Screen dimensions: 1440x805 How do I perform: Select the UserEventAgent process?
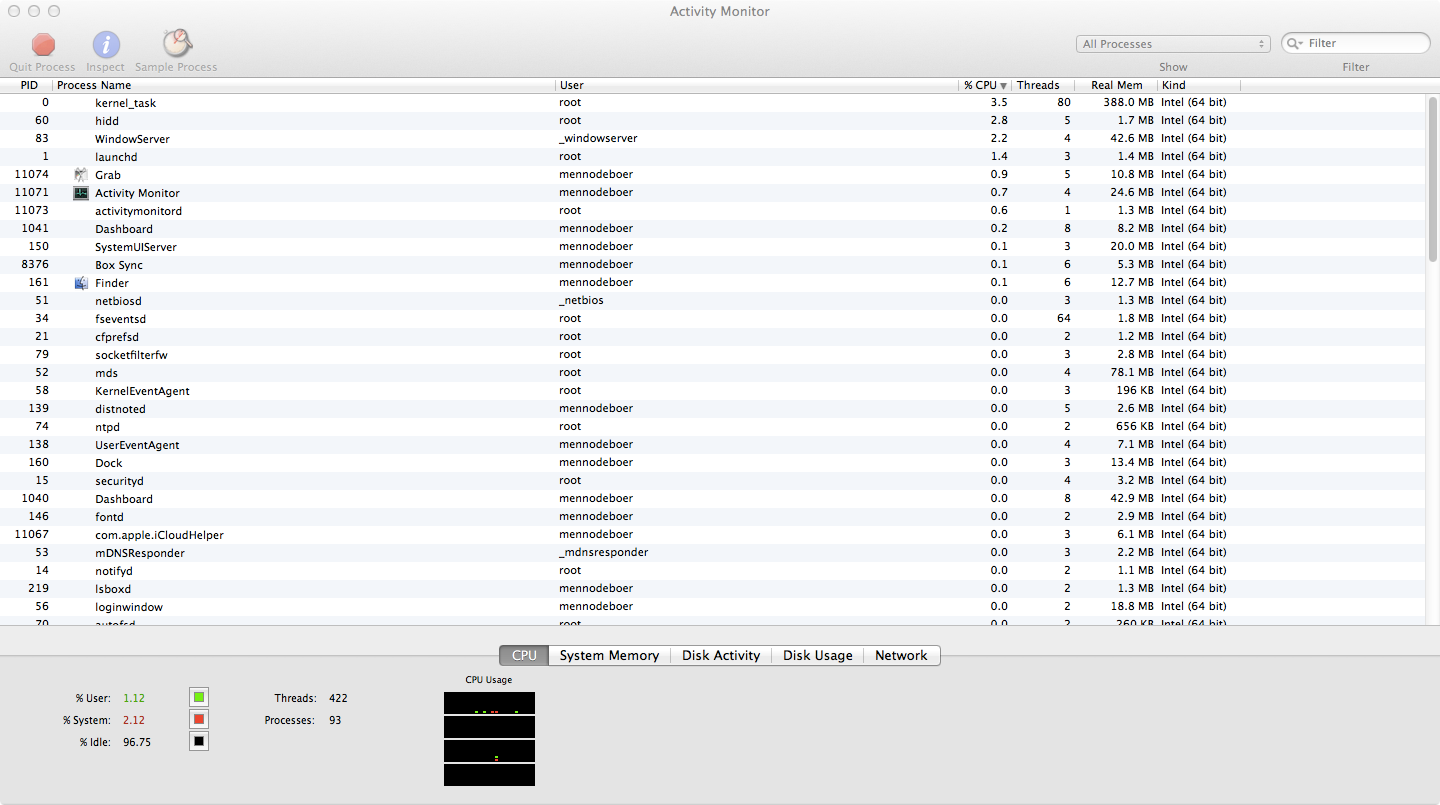point(713,445)
